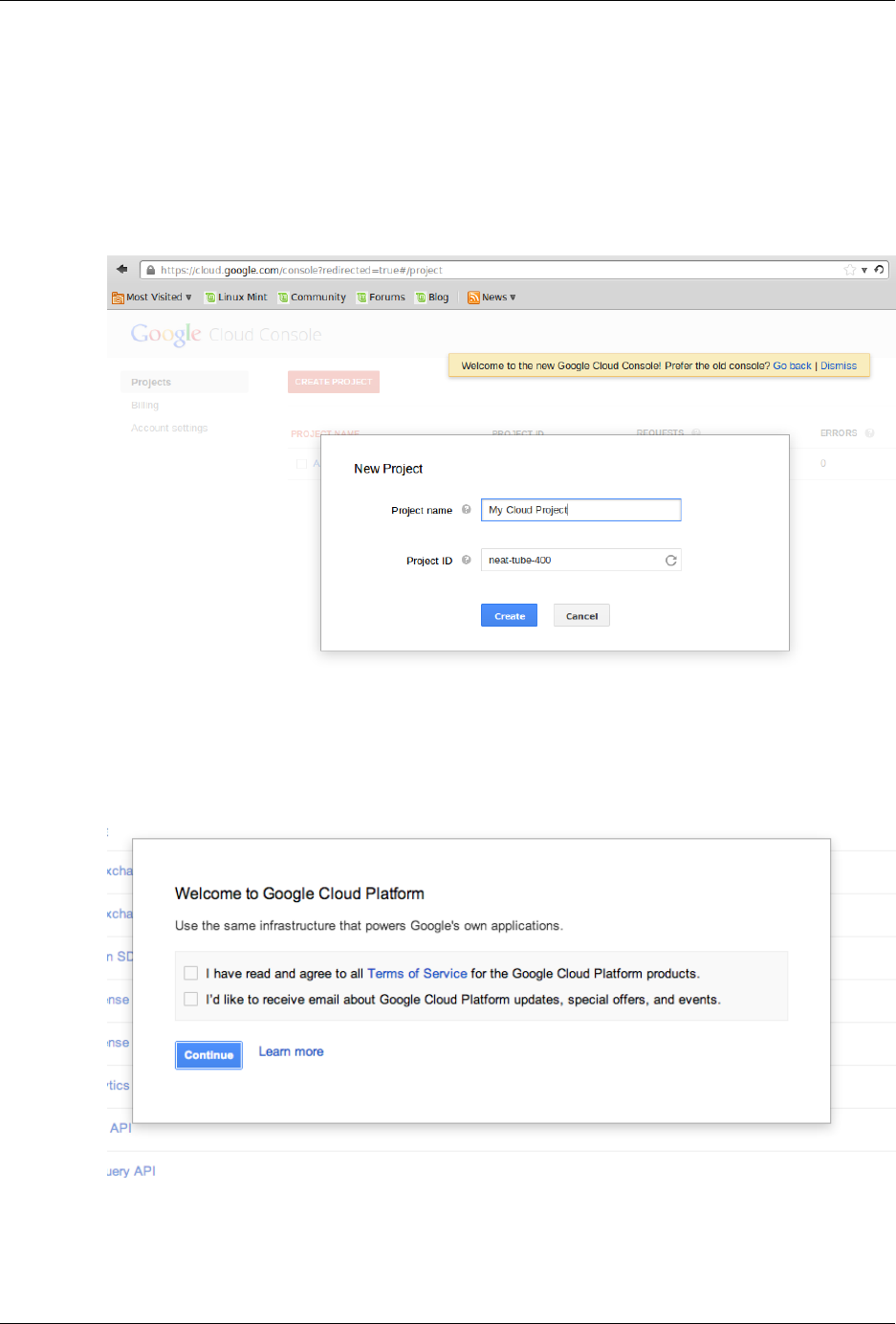The image size is (896, 1324).
Task: Expand the News feed bookmark dropdown
Action: (x=492, y=298)
